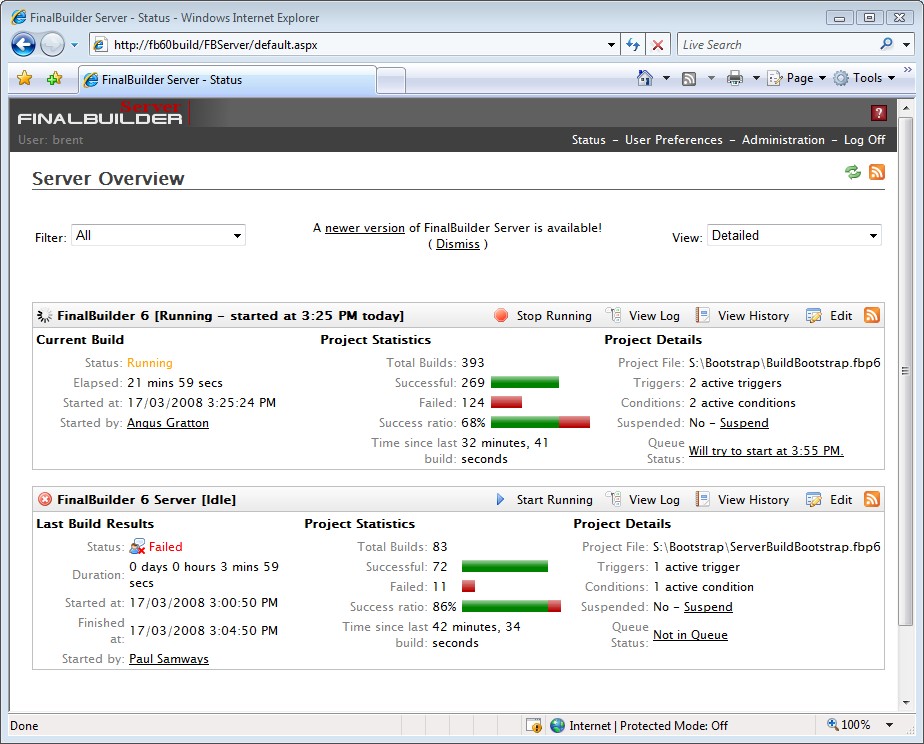The image size is (924, 744).
Task: Open User Preferences navigation link
Action: [x=674, y=140]
